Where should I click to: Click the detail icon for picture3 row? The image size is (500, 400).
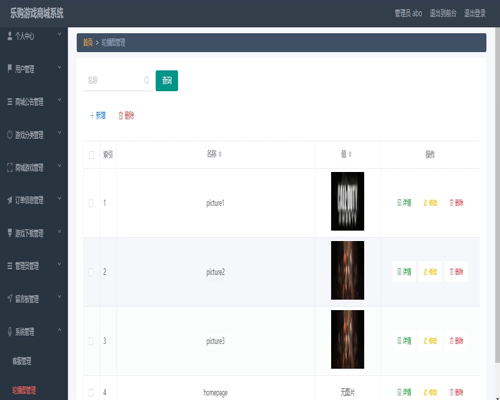[399, 341]
